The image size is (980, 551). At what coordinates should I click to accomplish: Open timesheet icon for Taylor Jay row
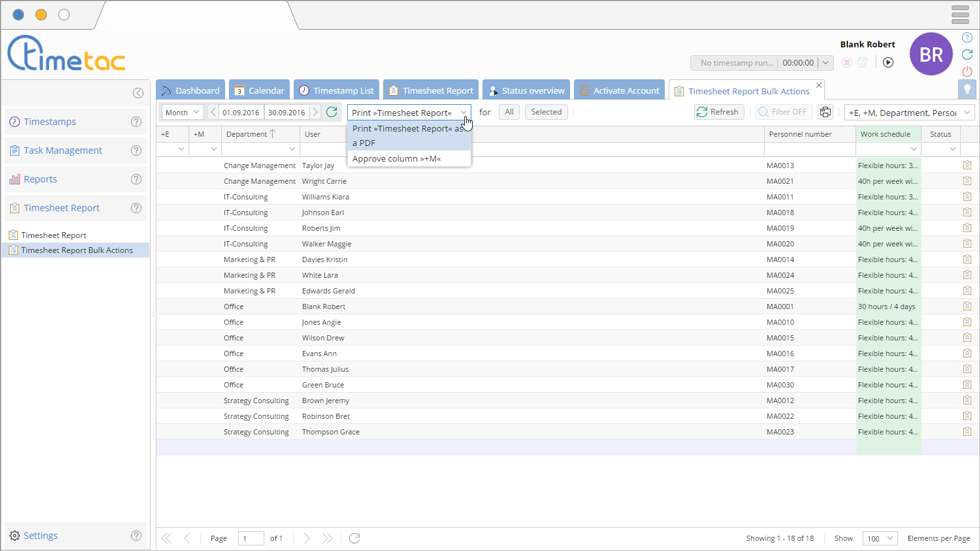pos(967,166)
